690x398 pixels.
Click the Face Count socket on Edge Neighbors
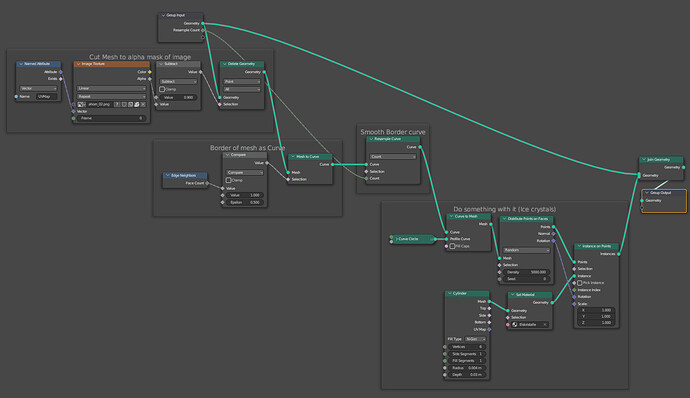click(x=207, y=183)
